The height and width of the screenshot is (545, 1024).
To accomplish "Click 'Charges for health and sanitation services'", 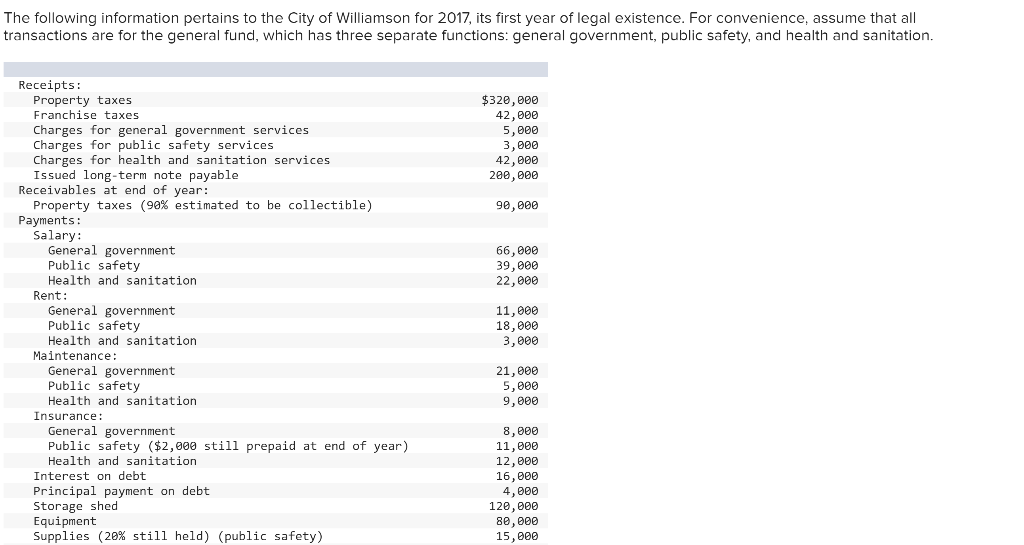I will click(x=182, y=160).
